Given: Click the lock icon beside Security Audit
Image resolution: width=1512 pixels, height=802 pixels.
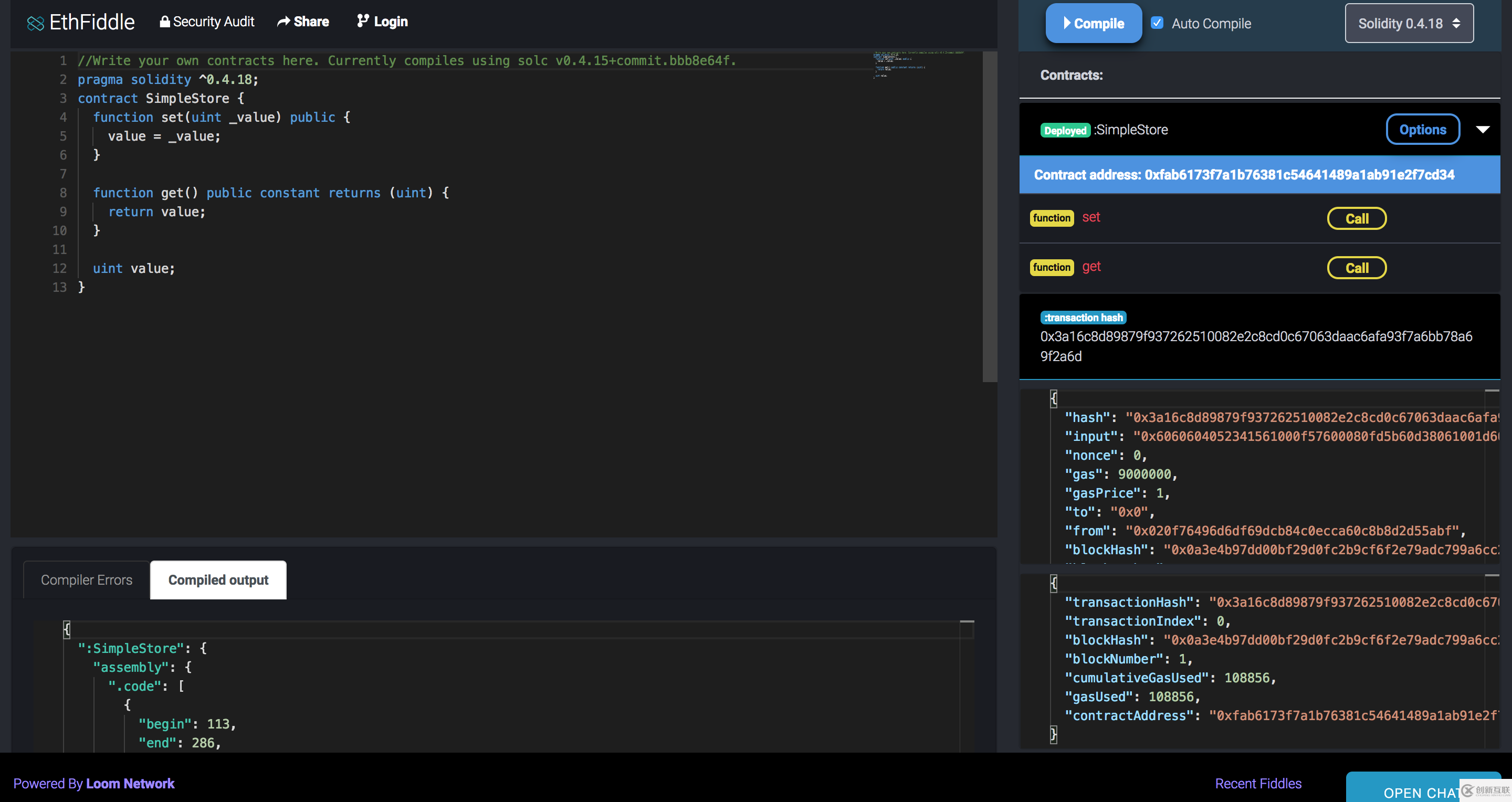Looking at the screenshot, I should pos(165,22).
